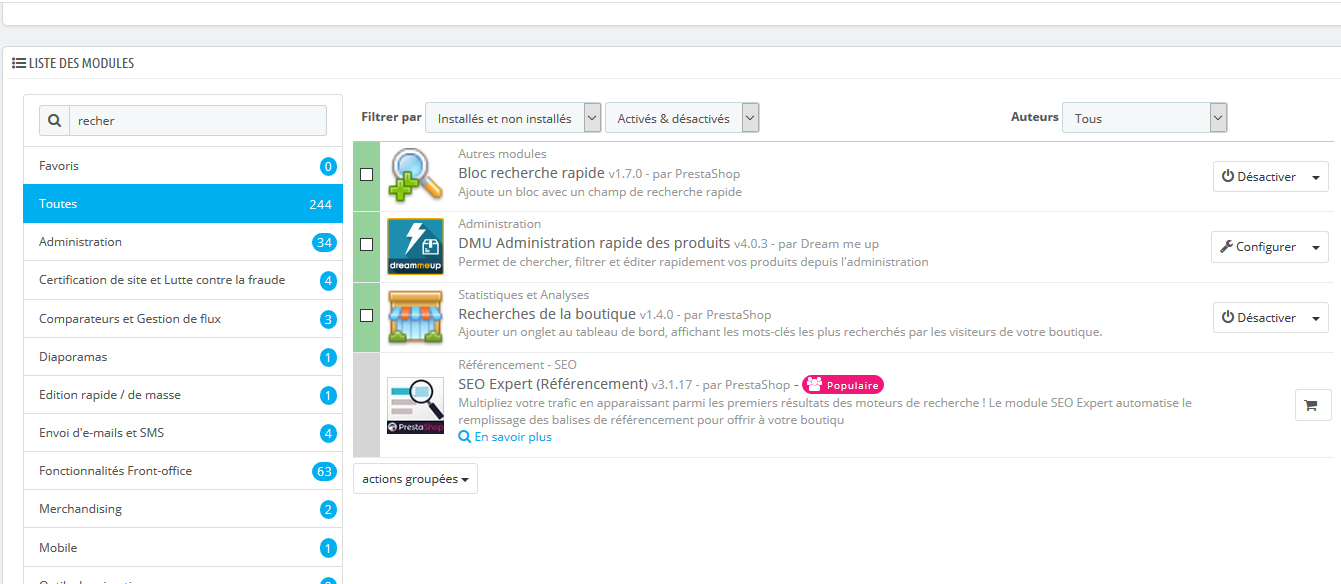This screenshot has width=1341, height=584.
Task: Click the Statistiques et Analyses category label
Action: tap(523, 295)
